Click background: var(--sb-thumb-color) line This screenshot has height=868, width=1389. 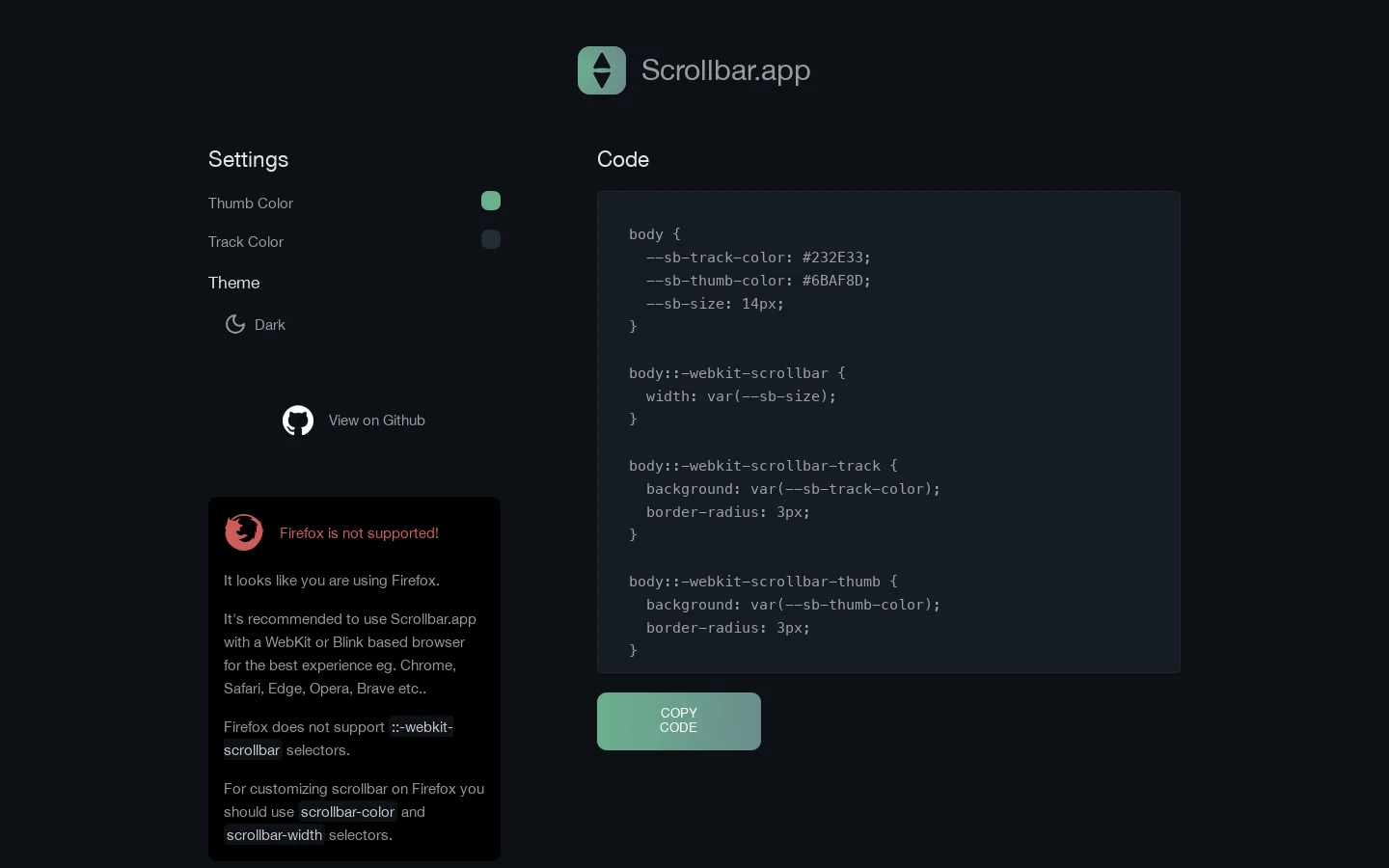793,605
